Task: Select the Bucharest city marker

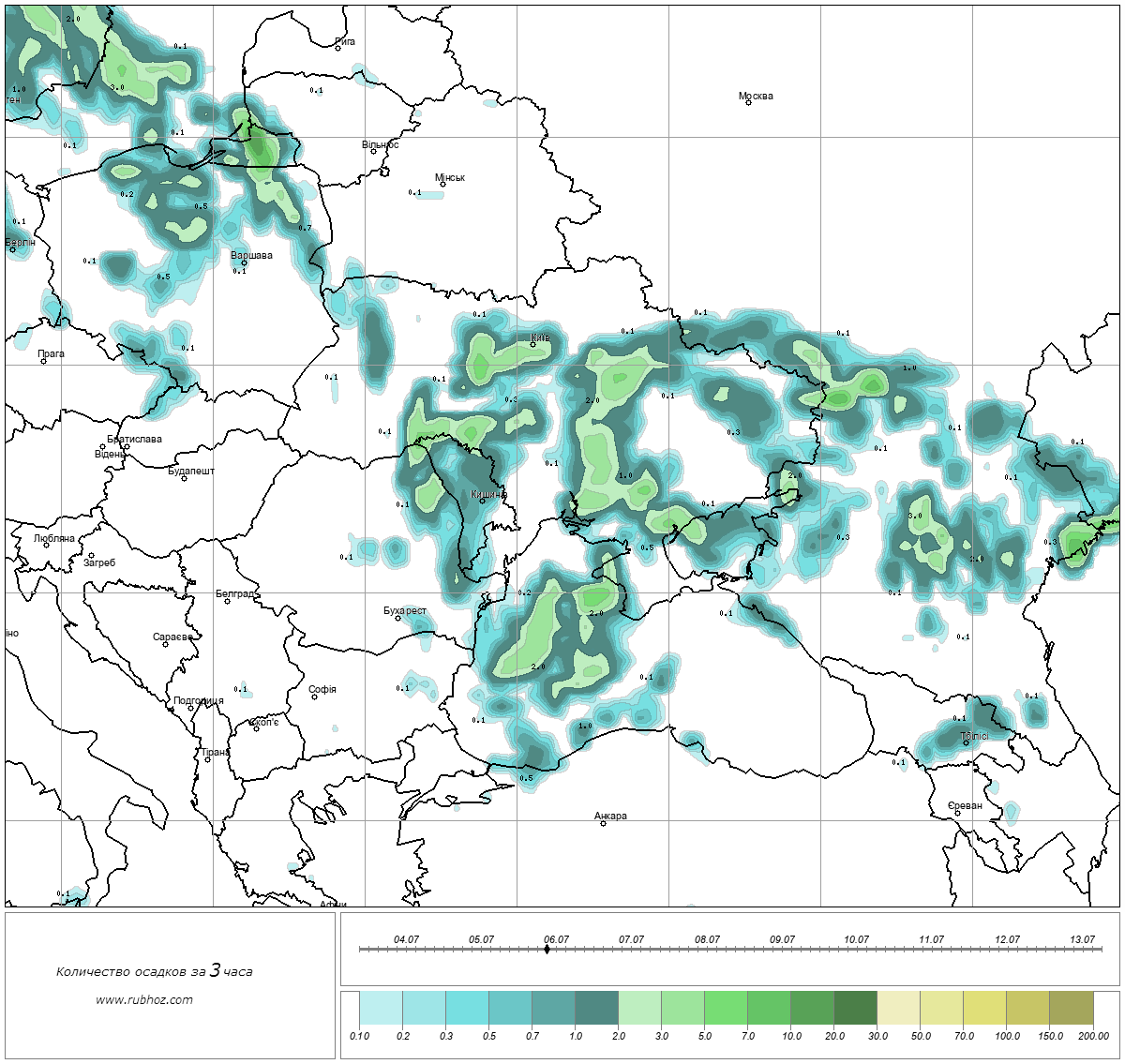Action: tap(397, 618)
